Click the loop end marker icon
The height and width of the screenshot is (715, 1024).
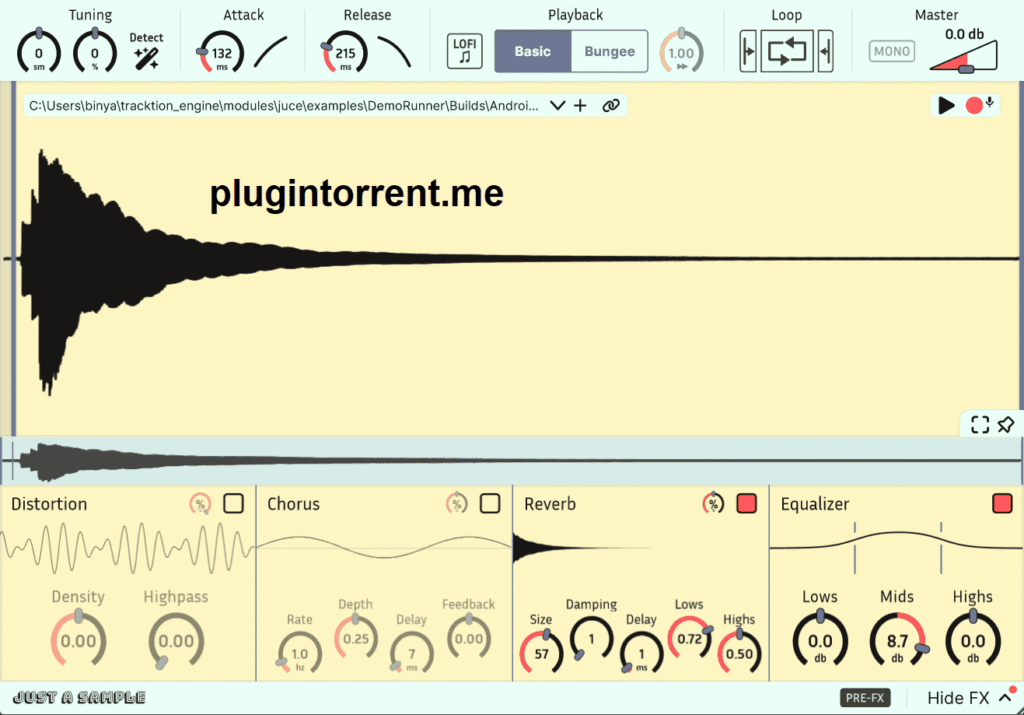tap(825, 51)
